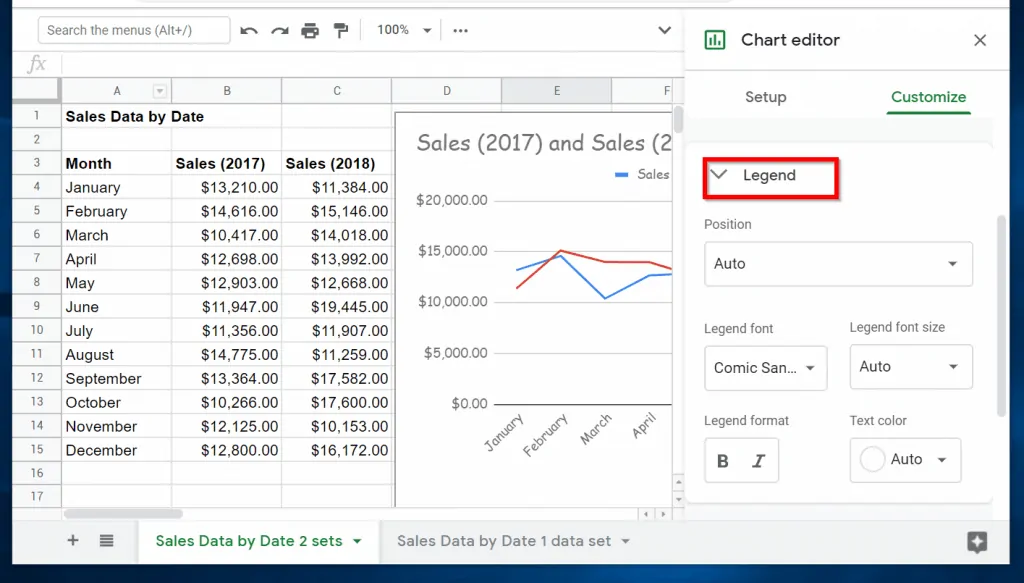
Task: Click the Undo arrow icon
Action: coord(249,31)
